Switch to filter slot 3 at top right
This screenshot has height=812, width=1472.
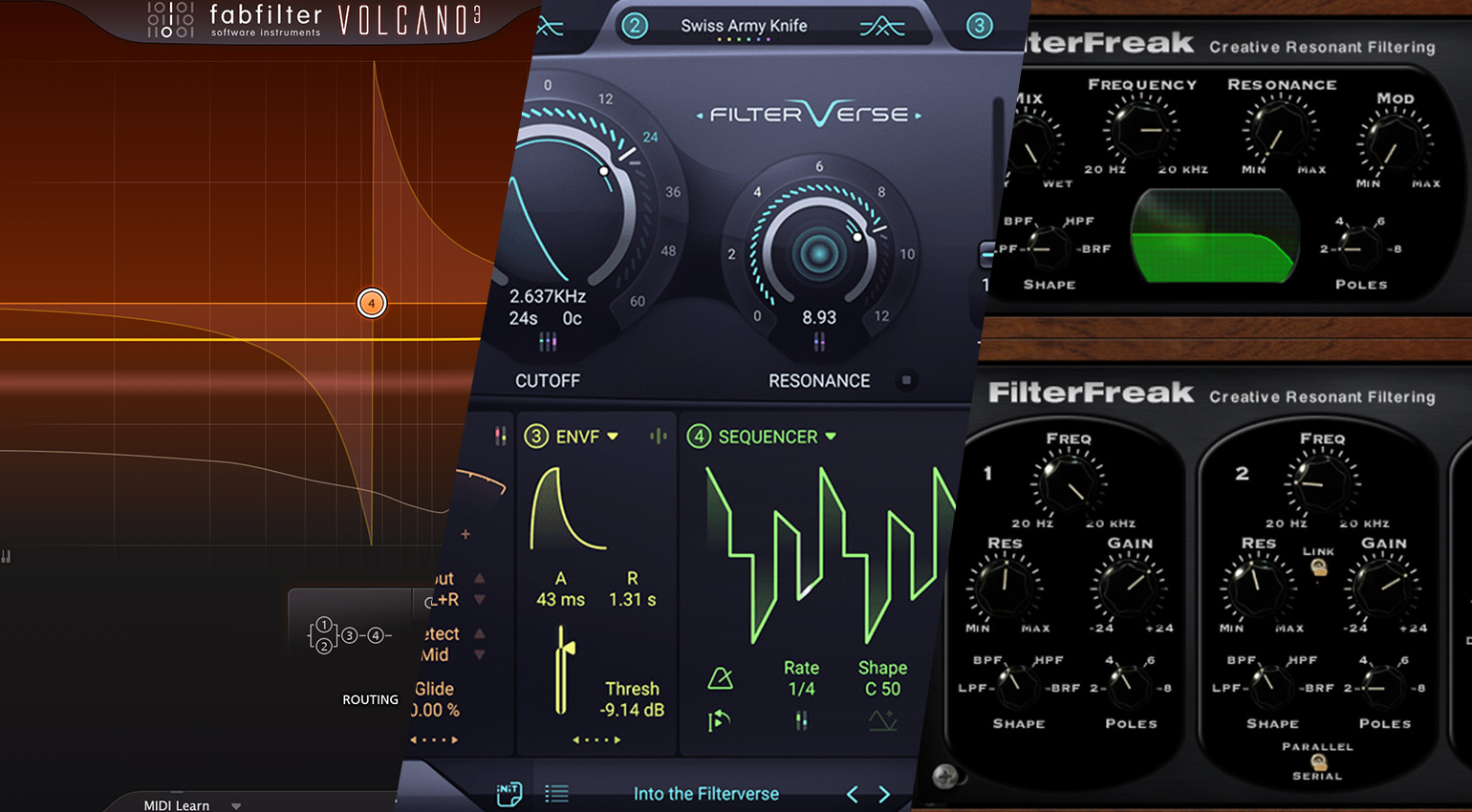978,26
